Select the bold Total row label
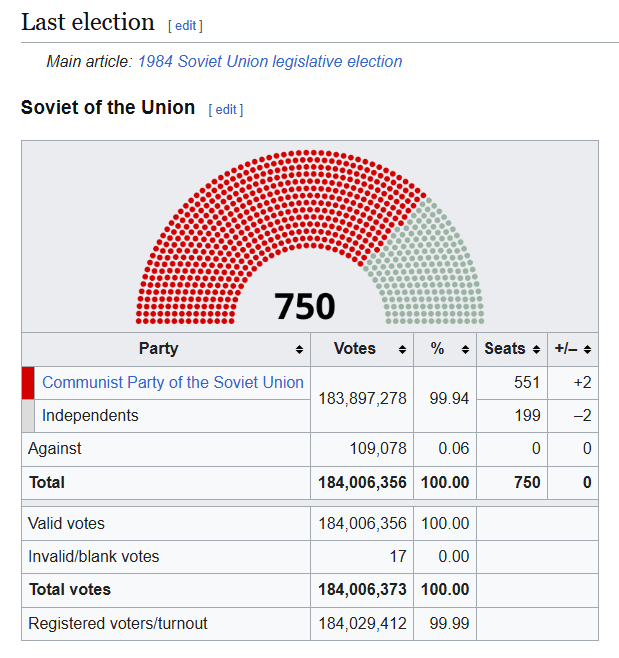Viewport: 619px width, 658px height. click(x=47, y=483)
